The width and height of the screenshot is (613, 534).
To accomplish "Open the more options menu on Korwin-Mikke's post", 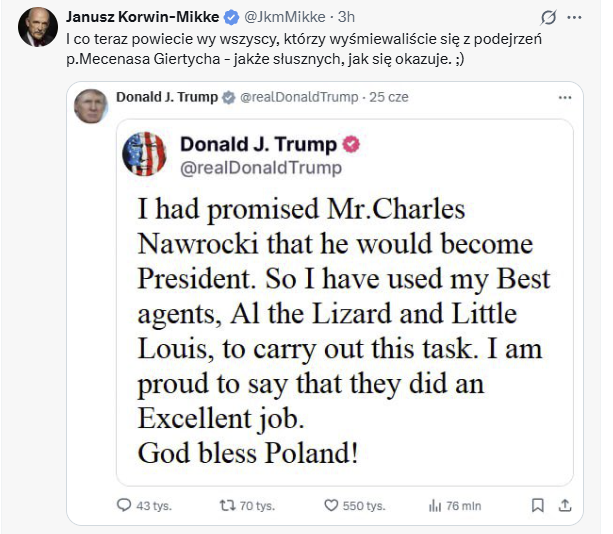I will coord(573,17).
